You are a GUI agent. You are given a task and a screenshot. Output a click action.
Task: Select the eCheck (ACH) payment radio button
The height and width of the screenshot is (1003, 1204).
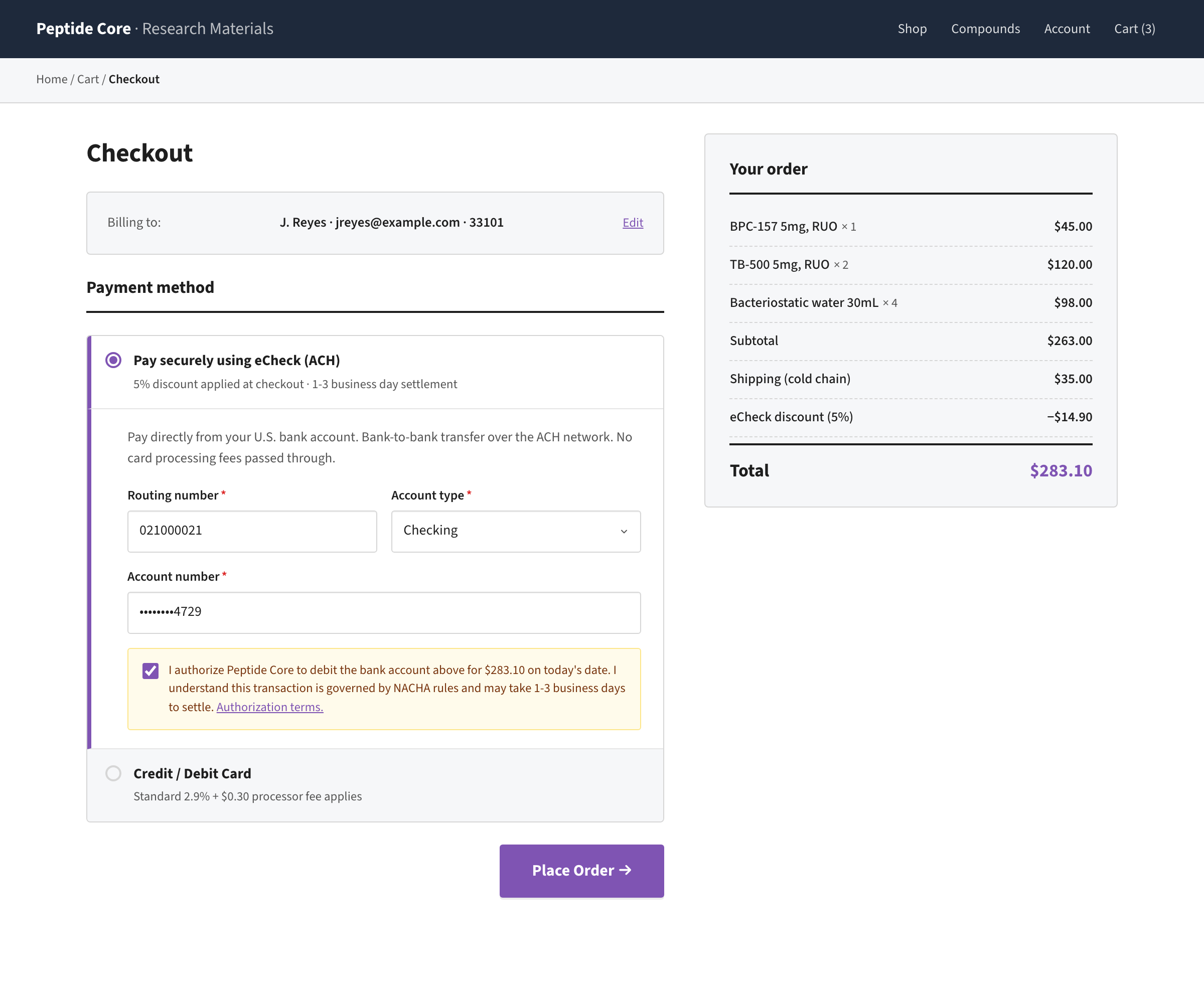pyautogui.click(x=113, y=360)
